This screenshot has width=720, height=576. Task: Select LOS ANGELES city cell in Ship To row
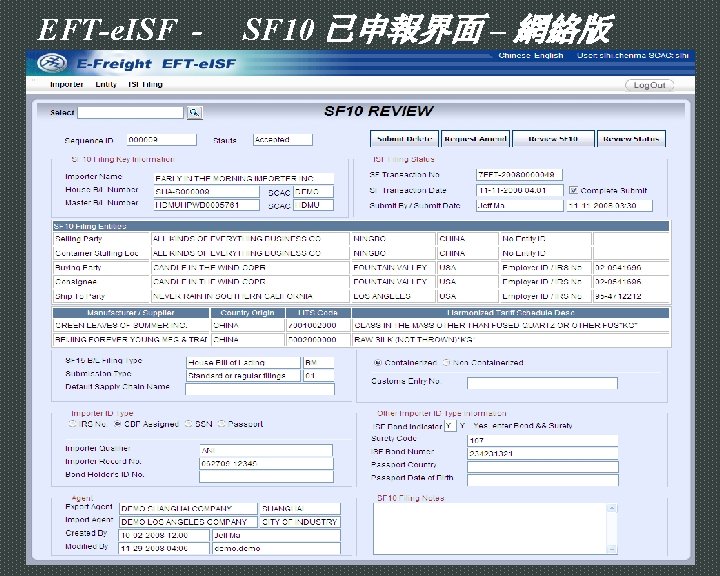pos(393,296)
